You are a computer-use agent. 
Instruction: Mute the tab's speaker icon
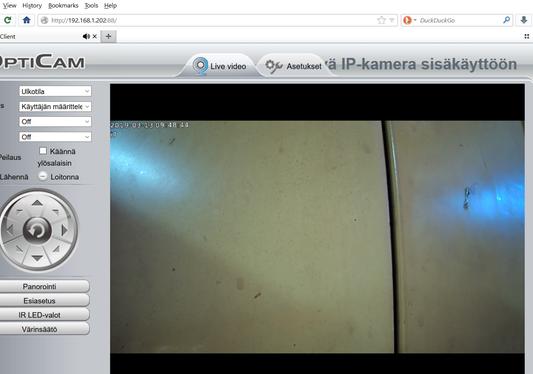(86, 36)
